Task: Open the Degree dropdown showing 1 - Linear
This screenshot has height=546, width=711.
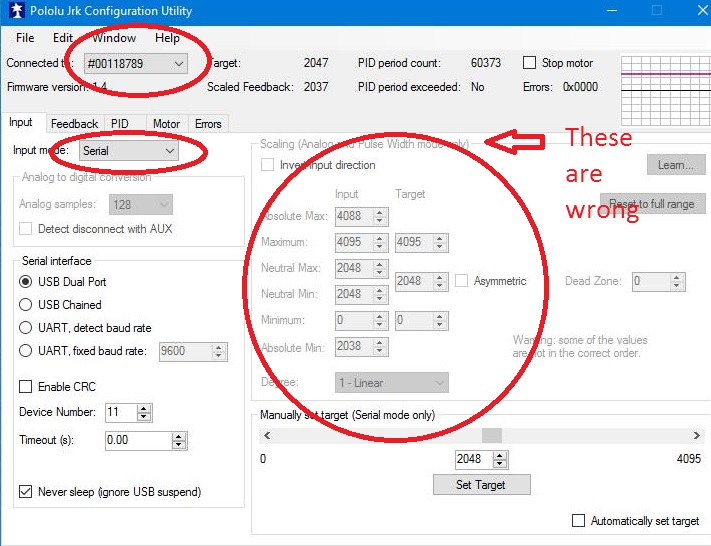Action: coord(392,383)
